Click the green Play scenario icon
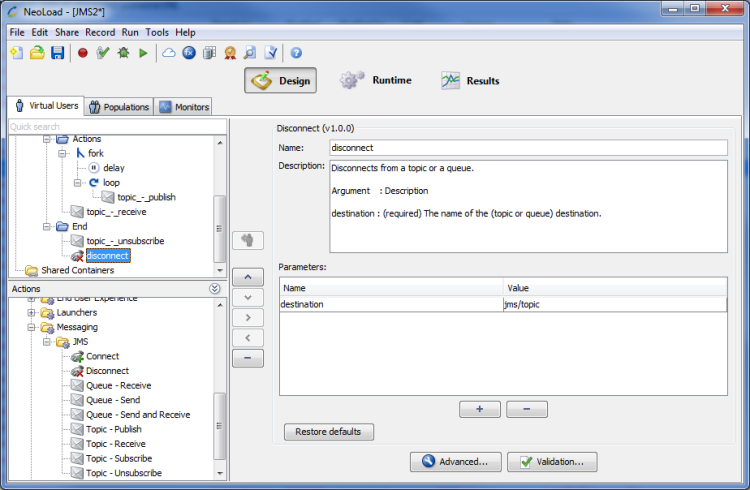 143,52
